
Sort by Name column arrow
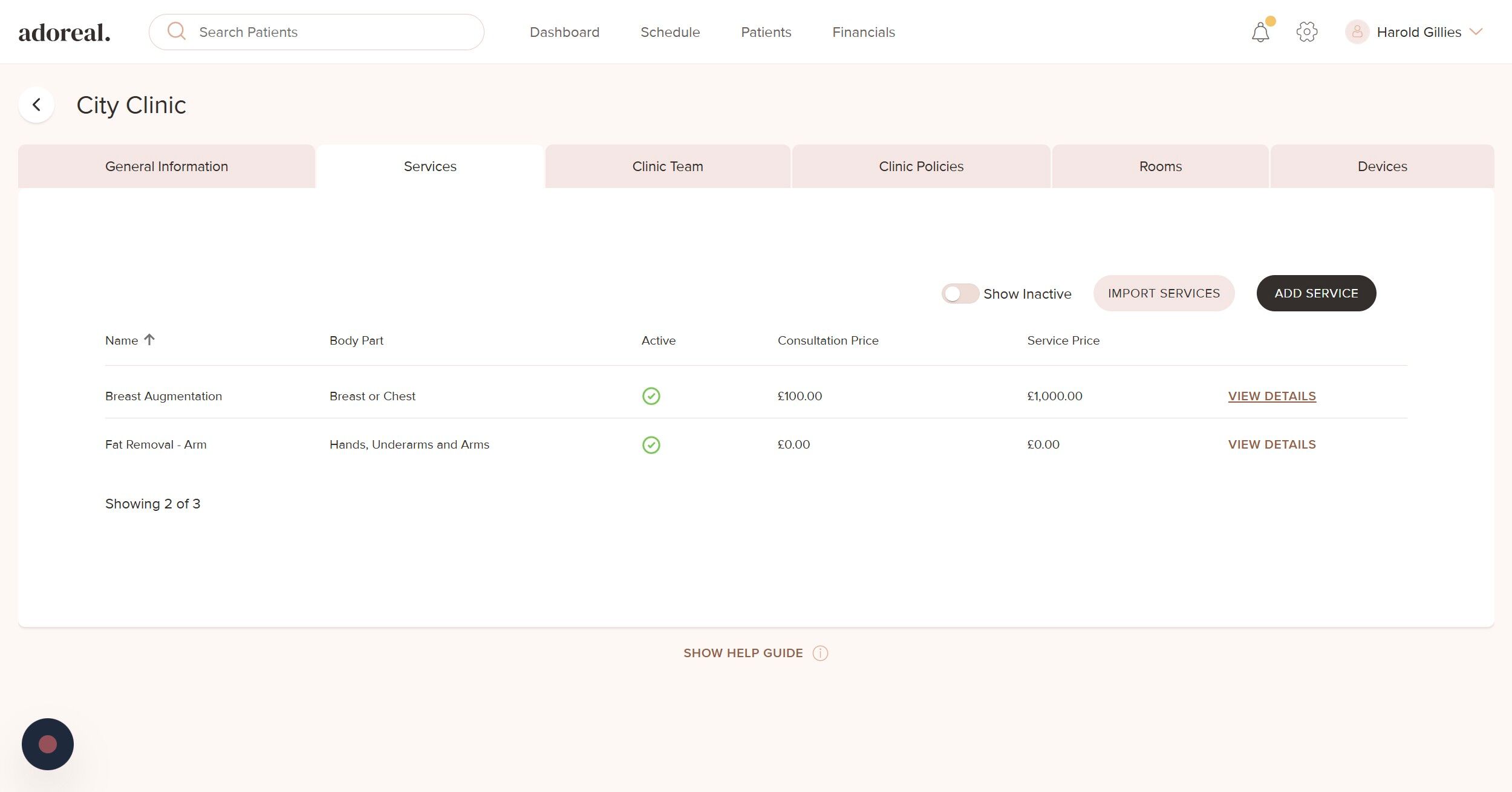[x=149, y=340]
